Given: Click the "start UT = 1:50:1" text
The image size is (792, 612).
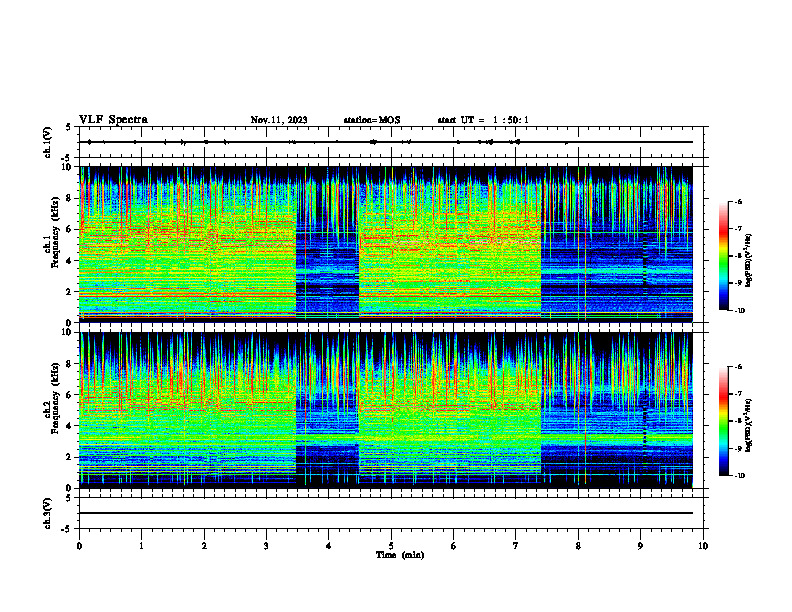Looking at the screenshot, I should coord(483,120).
